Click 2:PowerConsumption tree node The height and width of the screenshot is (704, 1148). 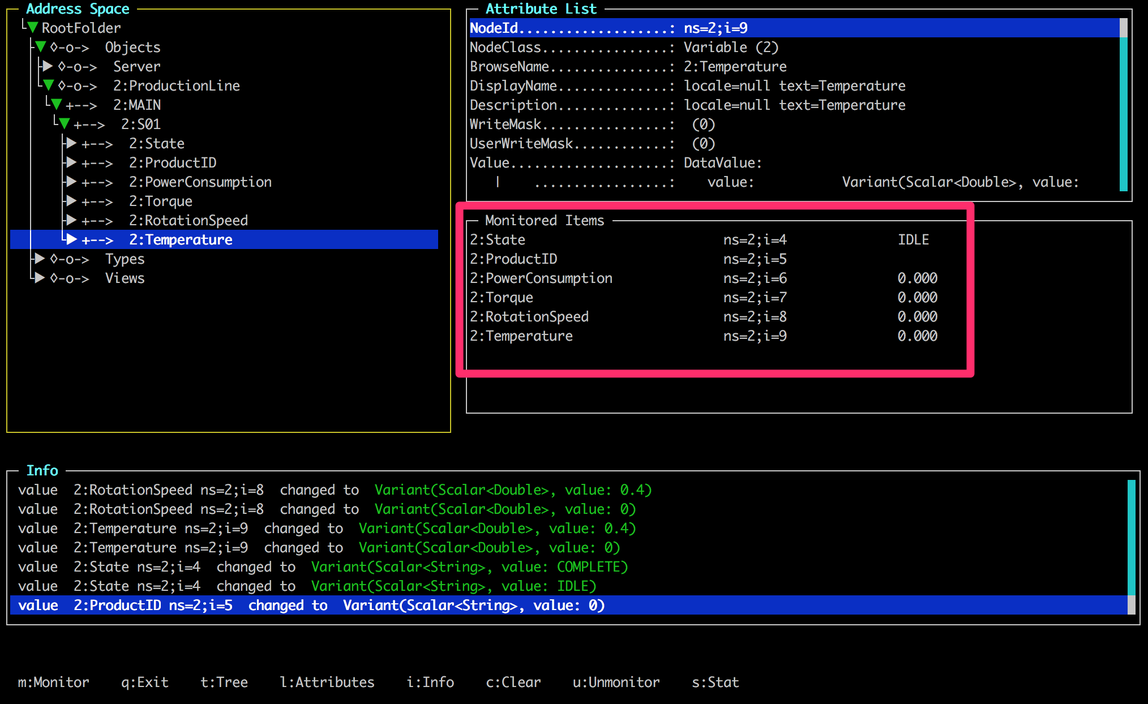point(199,182)
